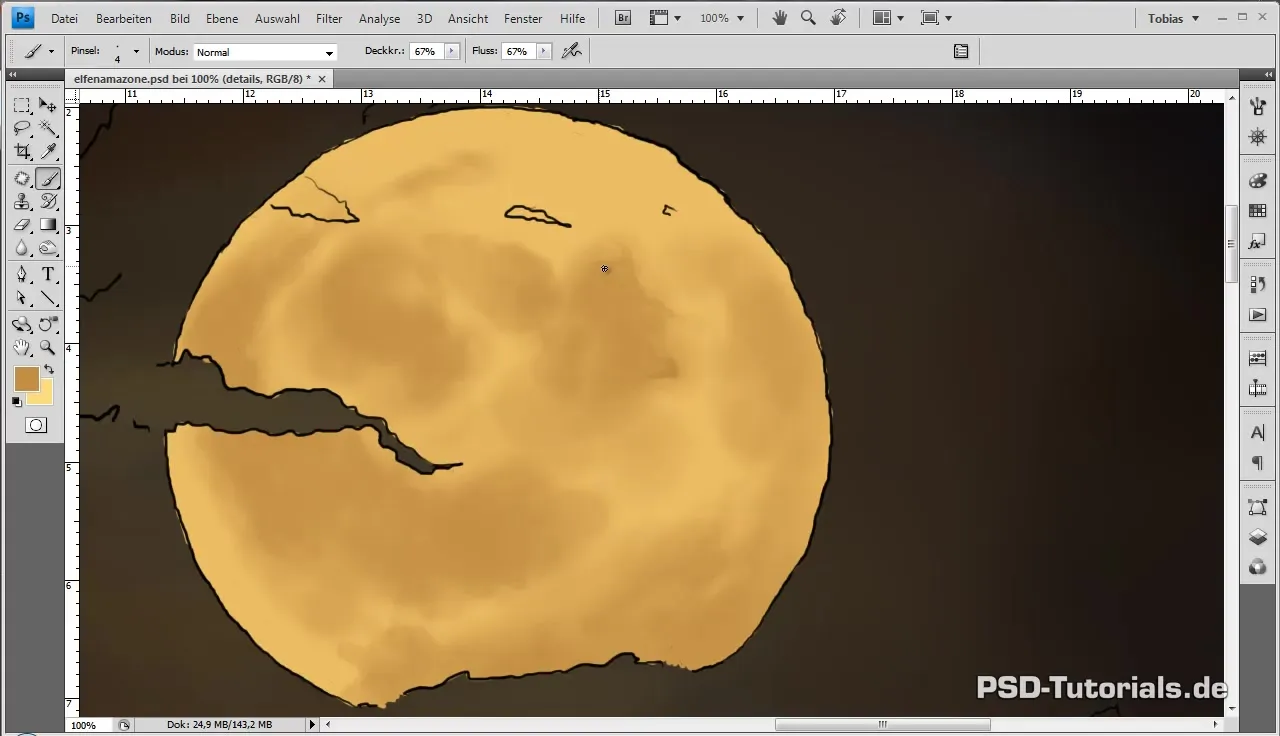Screen dimensions: 1280x736
Task: Open the Ebene menu
Action: click(222, 18)
